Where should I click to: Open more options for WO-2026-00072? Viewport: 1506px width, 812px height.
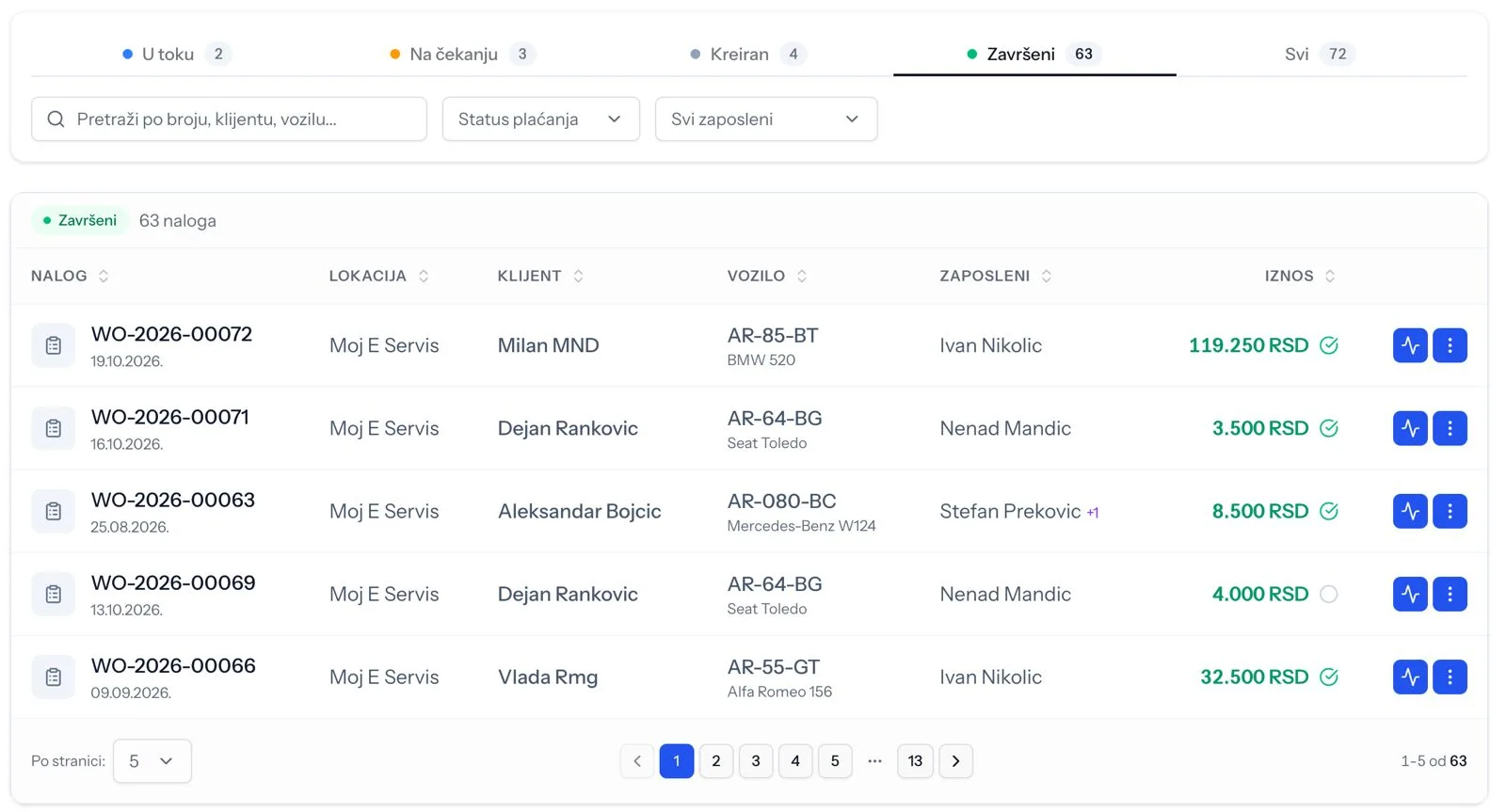(1450, 345)
